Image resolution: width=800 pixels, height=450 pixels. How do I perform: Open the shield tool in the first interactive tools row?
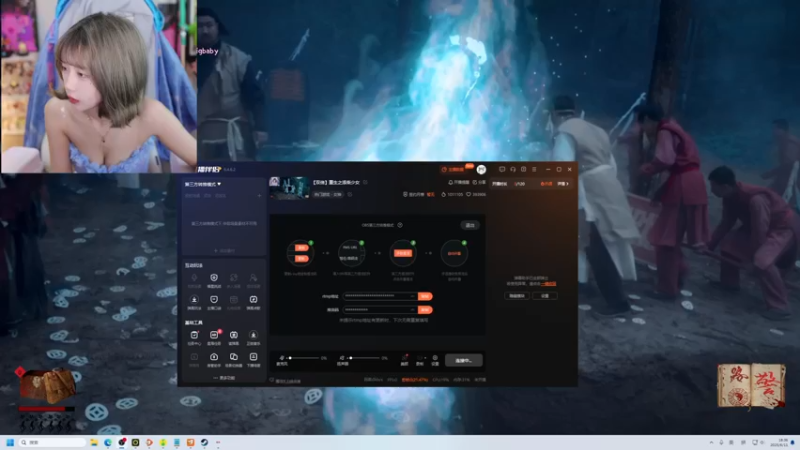point(214,280)
